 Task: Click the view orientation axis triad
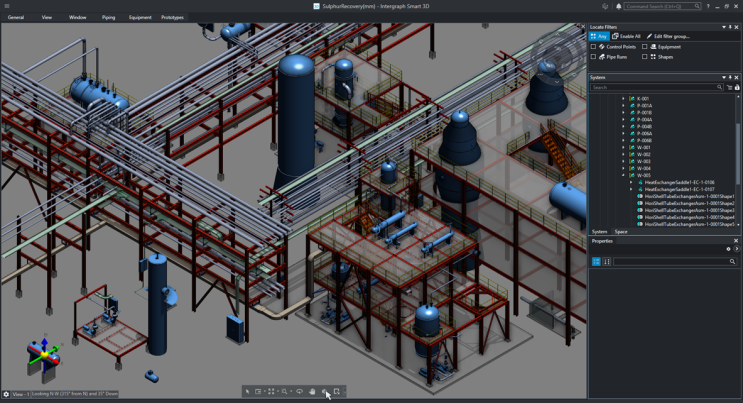(x=42, y=353)
